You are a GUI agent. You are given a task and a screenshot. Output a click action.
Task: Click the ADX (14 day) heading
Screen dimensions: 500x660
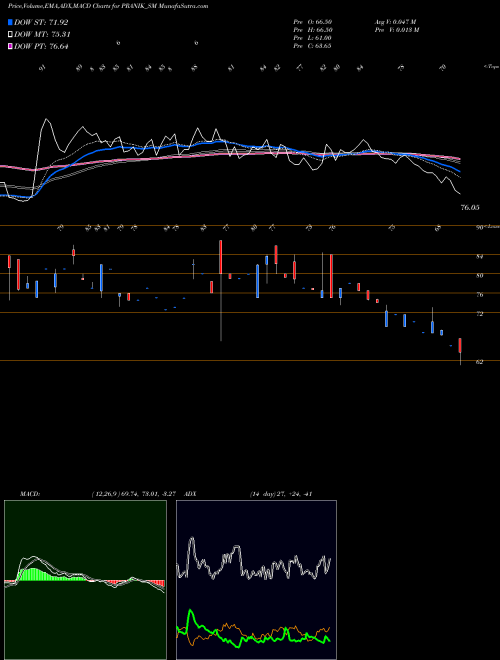click(x=248, y=494)
